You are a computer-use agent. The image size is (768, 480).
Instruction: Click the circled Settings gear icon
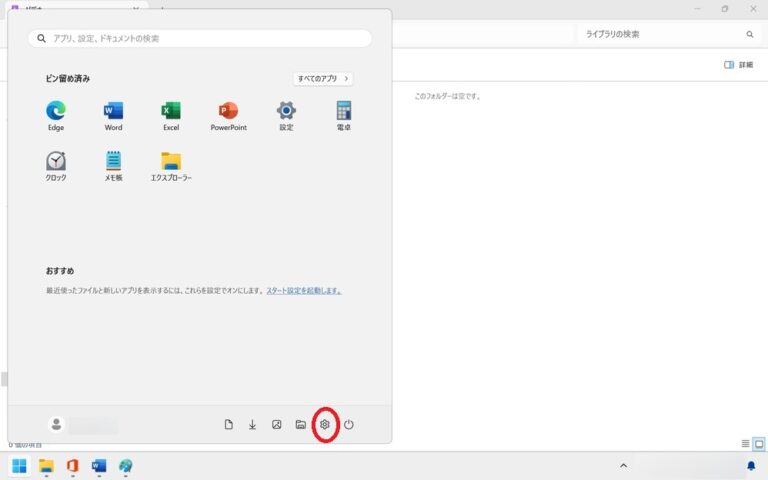[x=325, y=425]
